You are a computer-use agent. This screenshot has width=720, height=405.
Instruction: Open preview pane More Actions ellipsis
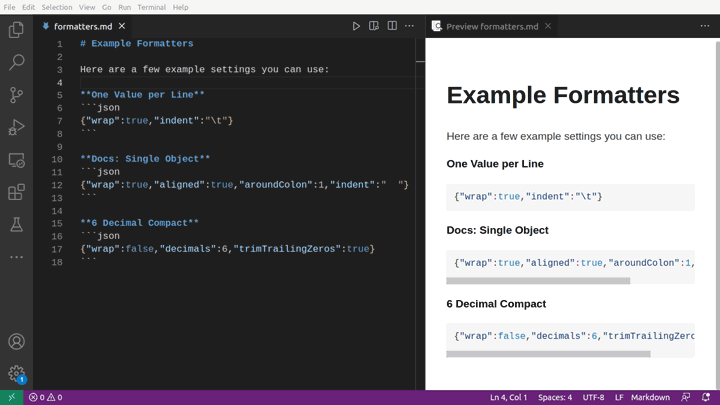click(x=705, y=26)
